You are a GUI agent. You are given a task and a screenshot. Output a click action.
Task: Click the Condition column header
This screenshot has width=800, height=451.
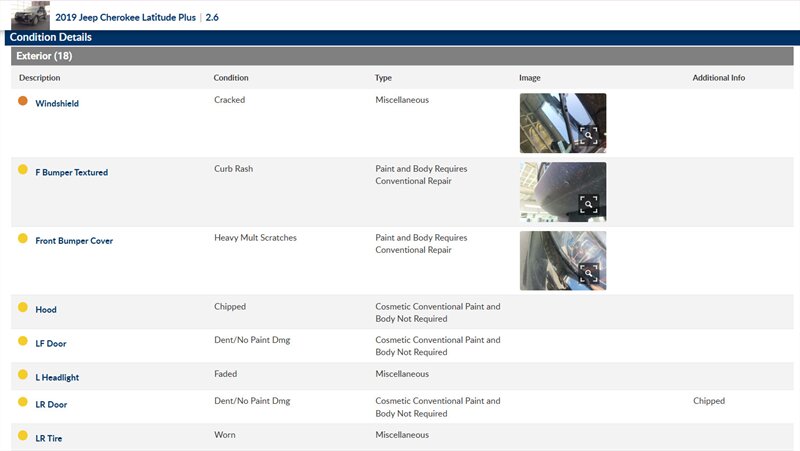point(231,78)
